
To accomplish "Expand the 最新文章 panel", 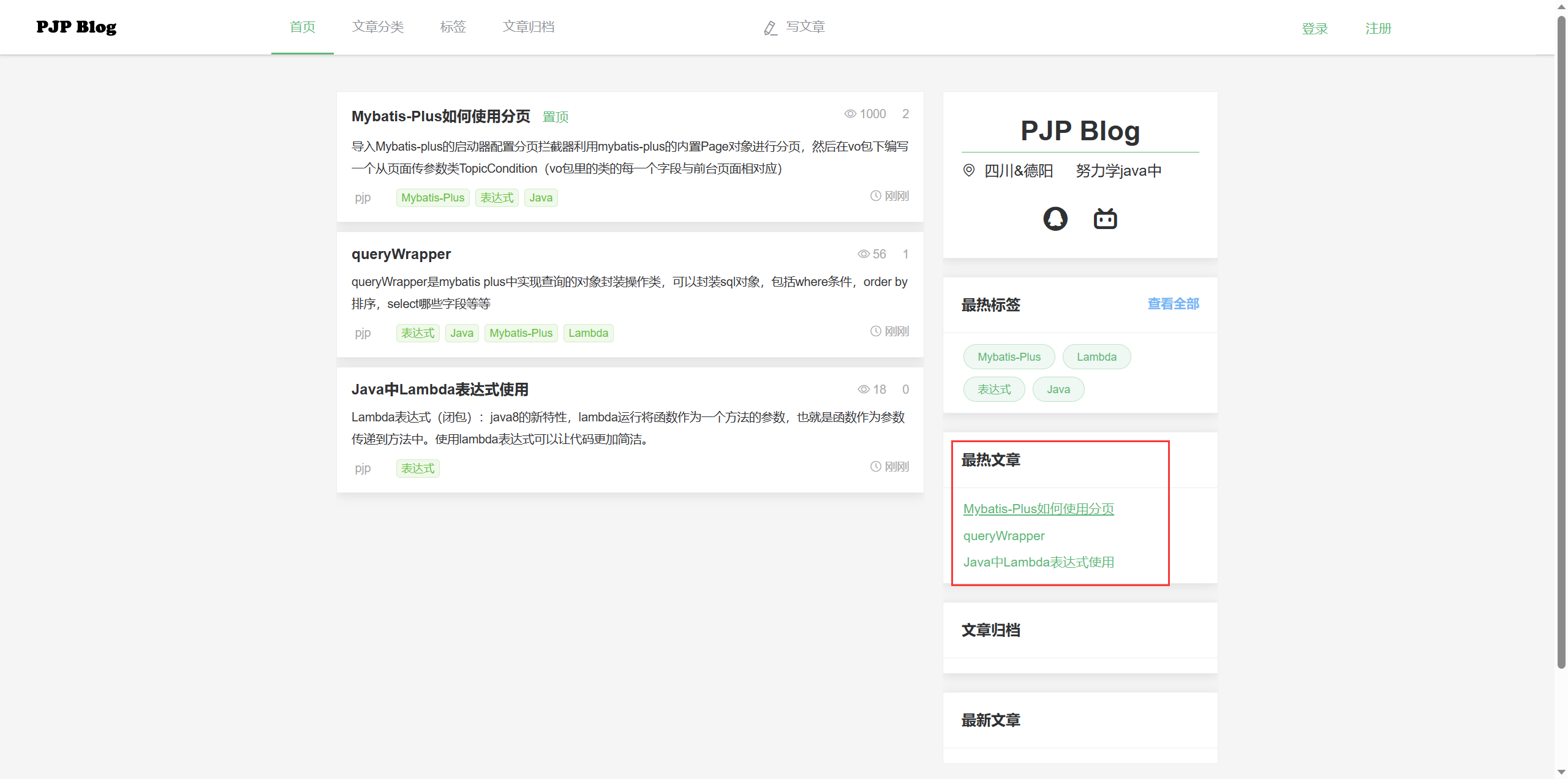I will 990,720.
